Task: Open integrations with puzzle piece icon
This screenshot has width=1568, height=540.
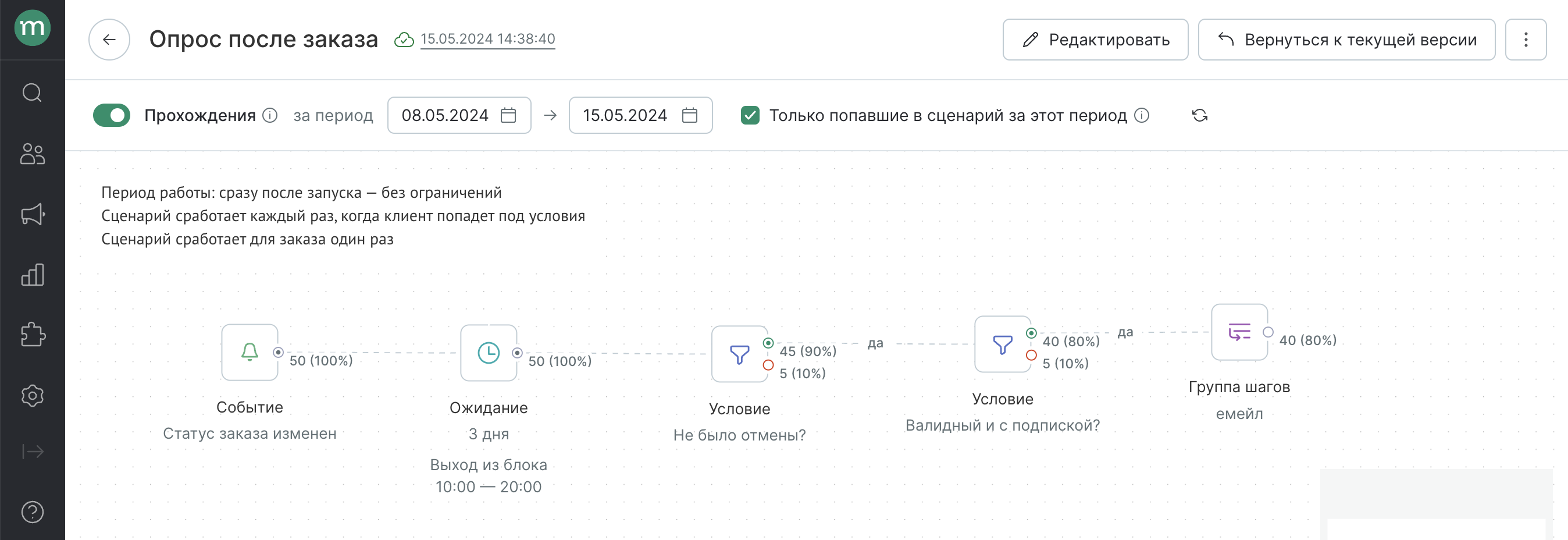Action: 32,334
